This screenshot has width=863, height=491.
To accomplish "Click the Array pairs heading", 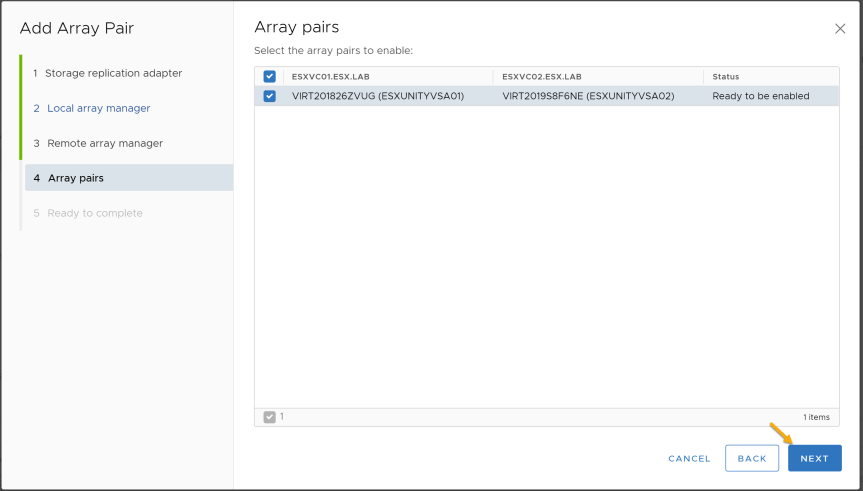I will point(297,27).
